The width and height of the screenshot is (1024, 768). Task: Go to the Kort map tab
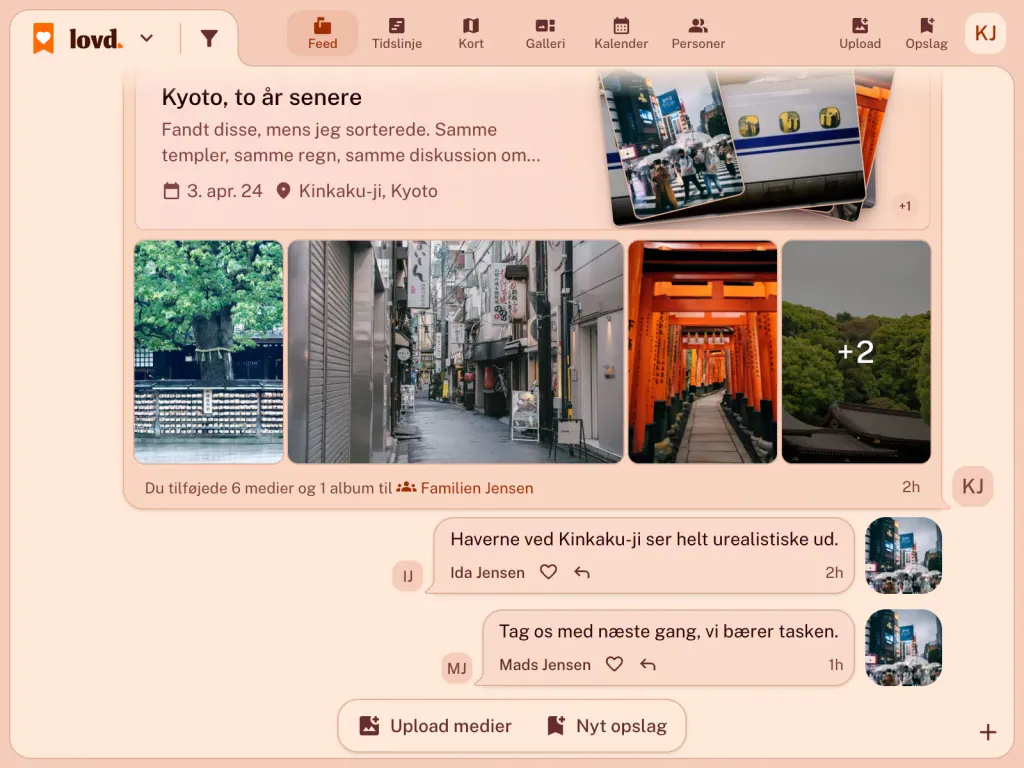(471, 34)
